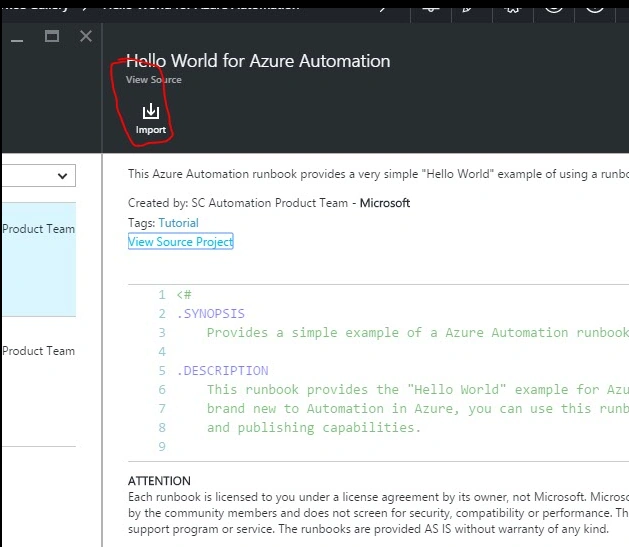Select the highlighted Product Team gallery item
The height and width of the screenshot is (547, 629).
click(39, 259)
